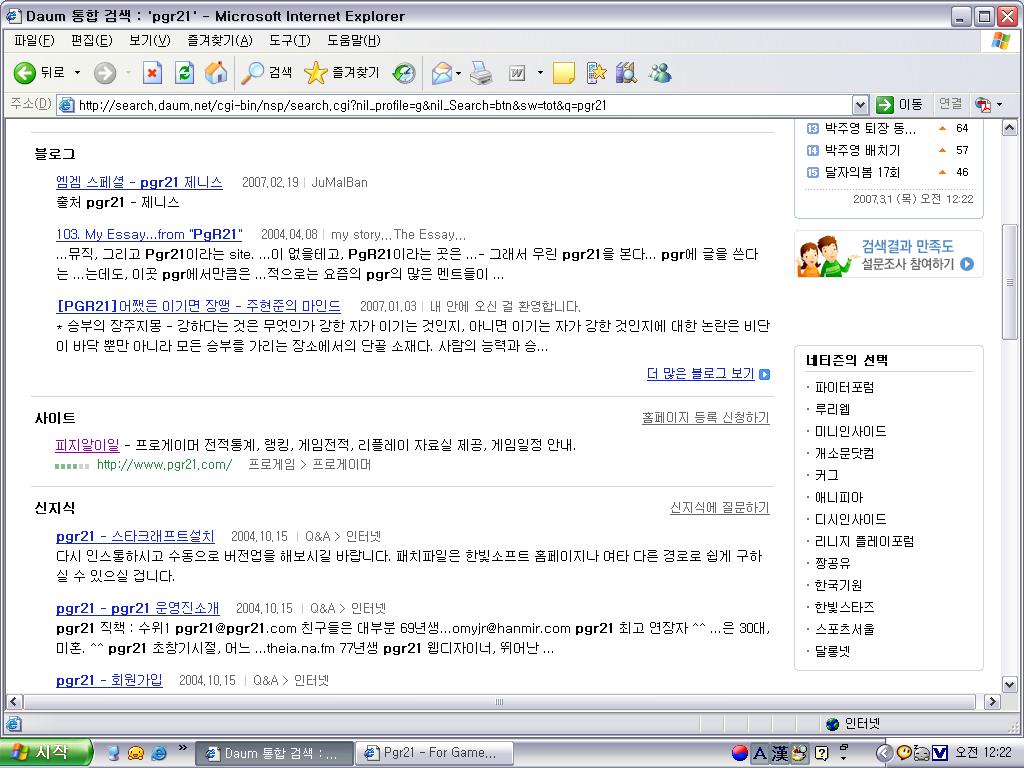Image resolution: width=1024 pixels, height=768 pixels.
Task: Click the horizontal scrollbar right arrow
Action: tap(992, 702)
